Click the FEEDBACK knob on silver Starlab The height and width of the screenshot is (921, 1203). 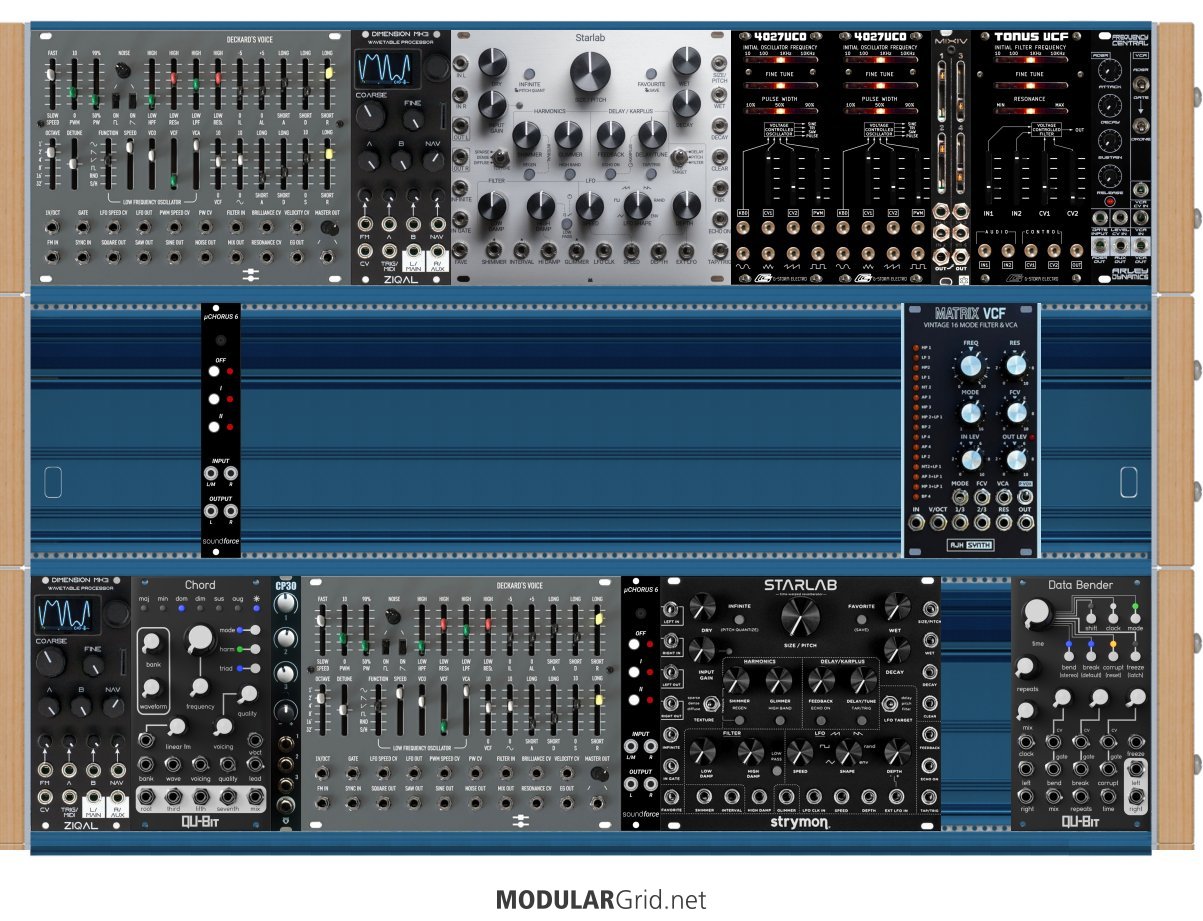pyautogui.click(x=611, y=135)
